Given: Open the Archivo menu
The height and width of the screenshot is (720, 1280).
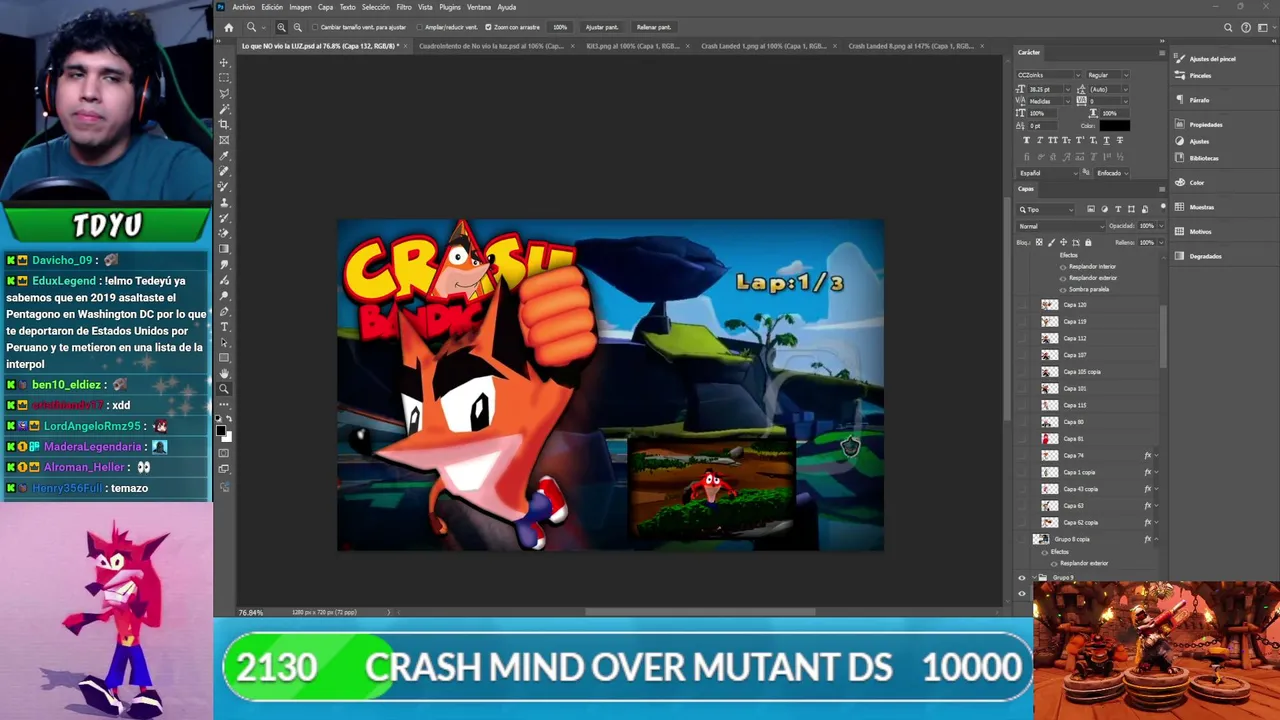Looking at the screenshot, I should click(243, 7).
